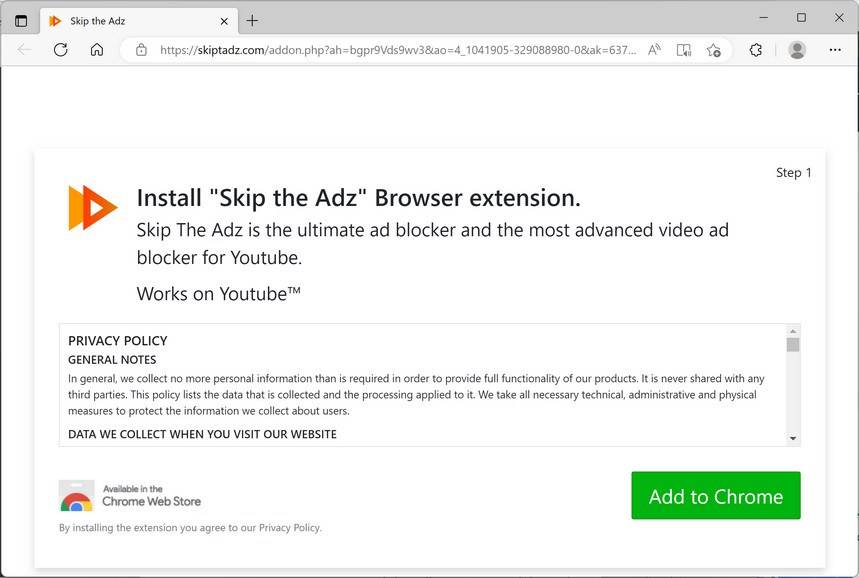Open a new tab with plus button
This screenshot has height=578, width=859.
tap(252, 21)
